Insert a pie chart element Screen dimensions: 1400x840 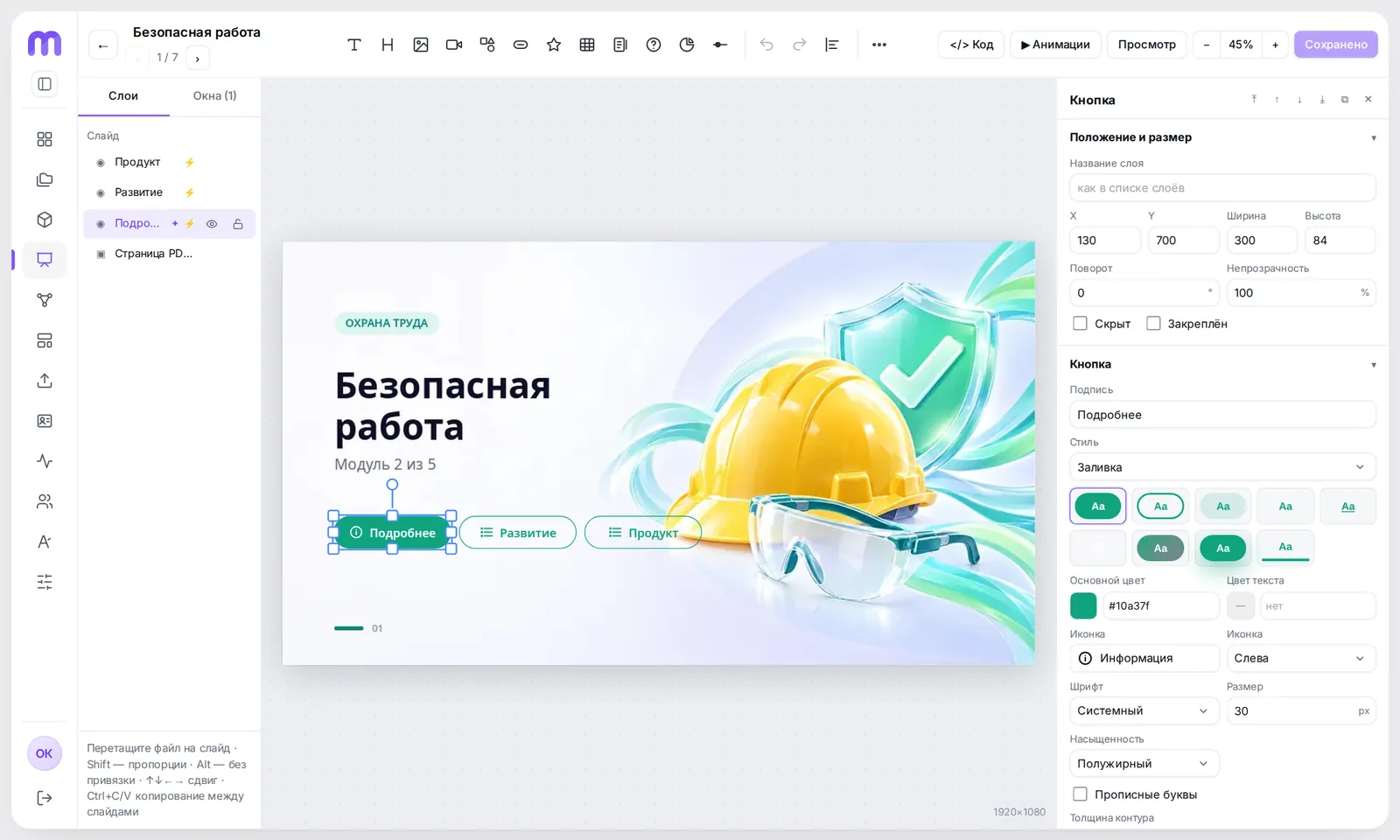687,45
